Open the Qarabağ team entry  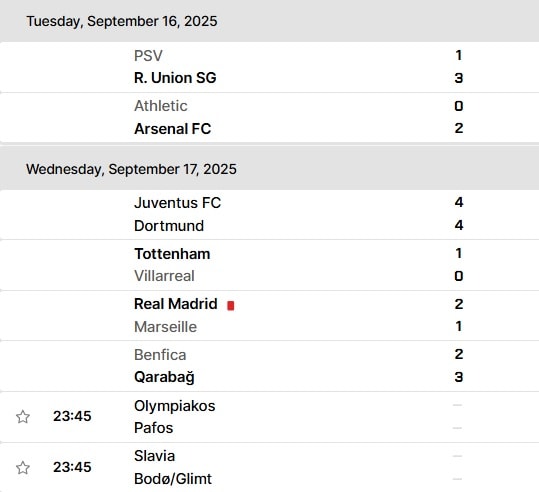tap(164, 378)
